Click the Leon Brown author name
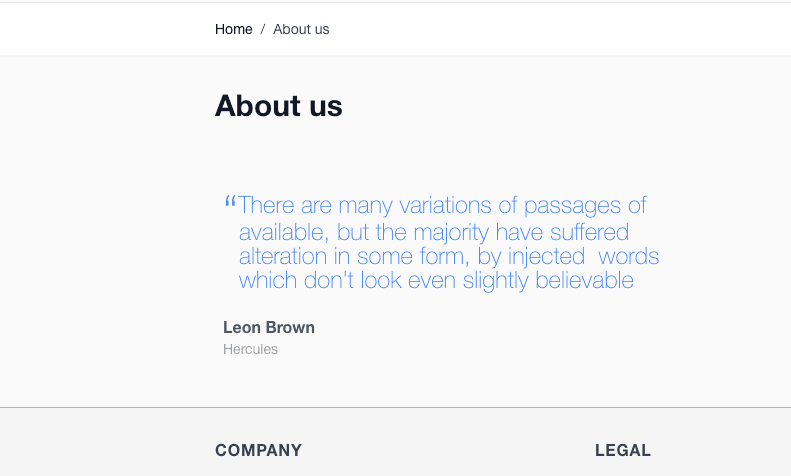Viewport: 791px width, 476px height. pyautogui.click(x=269, y=327)
